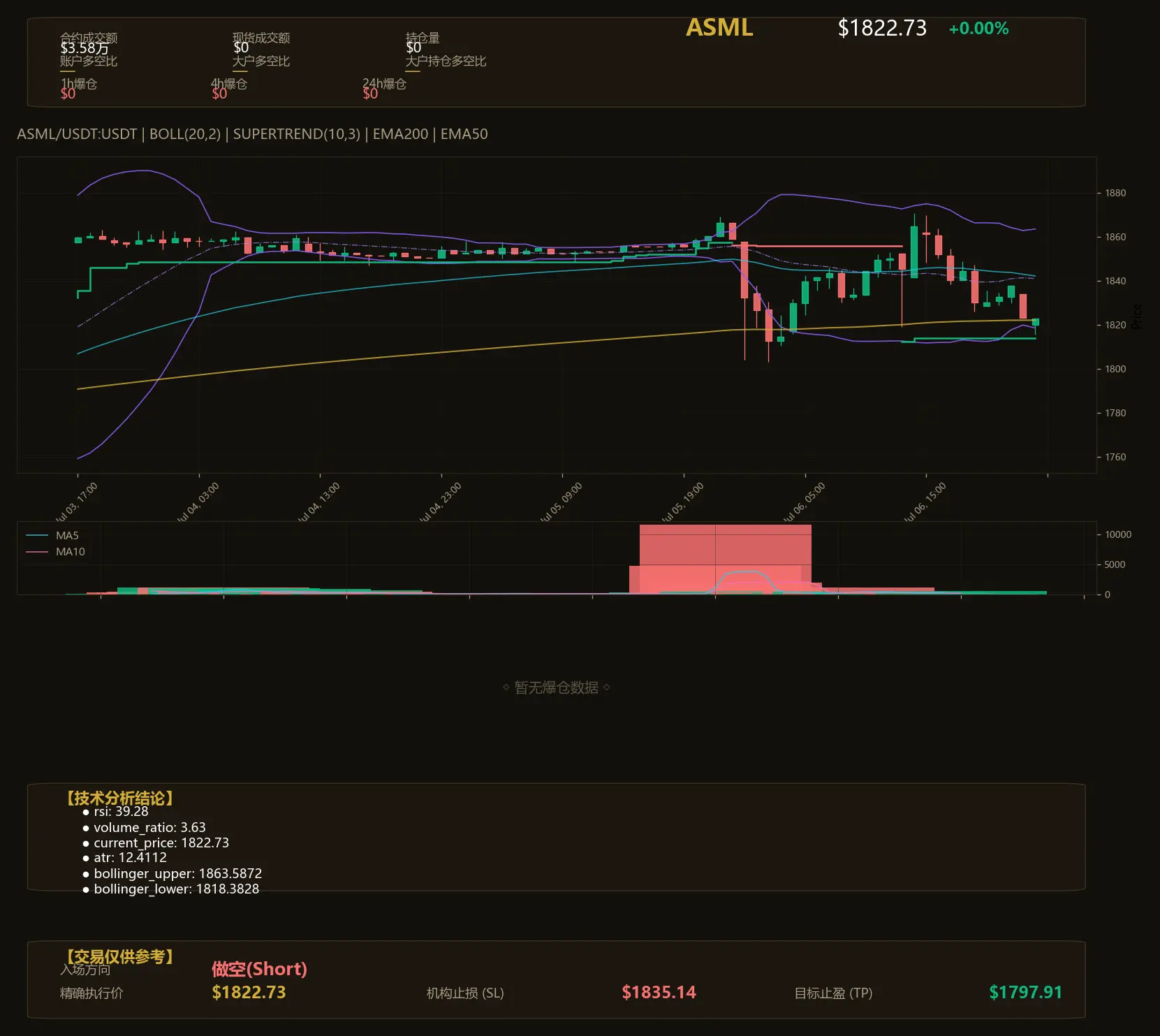The height and width of the screenshot is (1036, 1160).
Task: Click the tallest red volume bar
Action: (x=725, y=559)
